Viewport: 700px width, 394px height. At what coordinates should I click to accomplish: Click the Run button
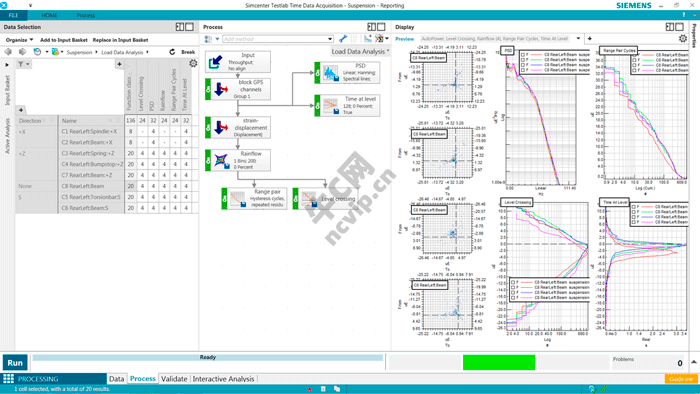coord(15,363)
